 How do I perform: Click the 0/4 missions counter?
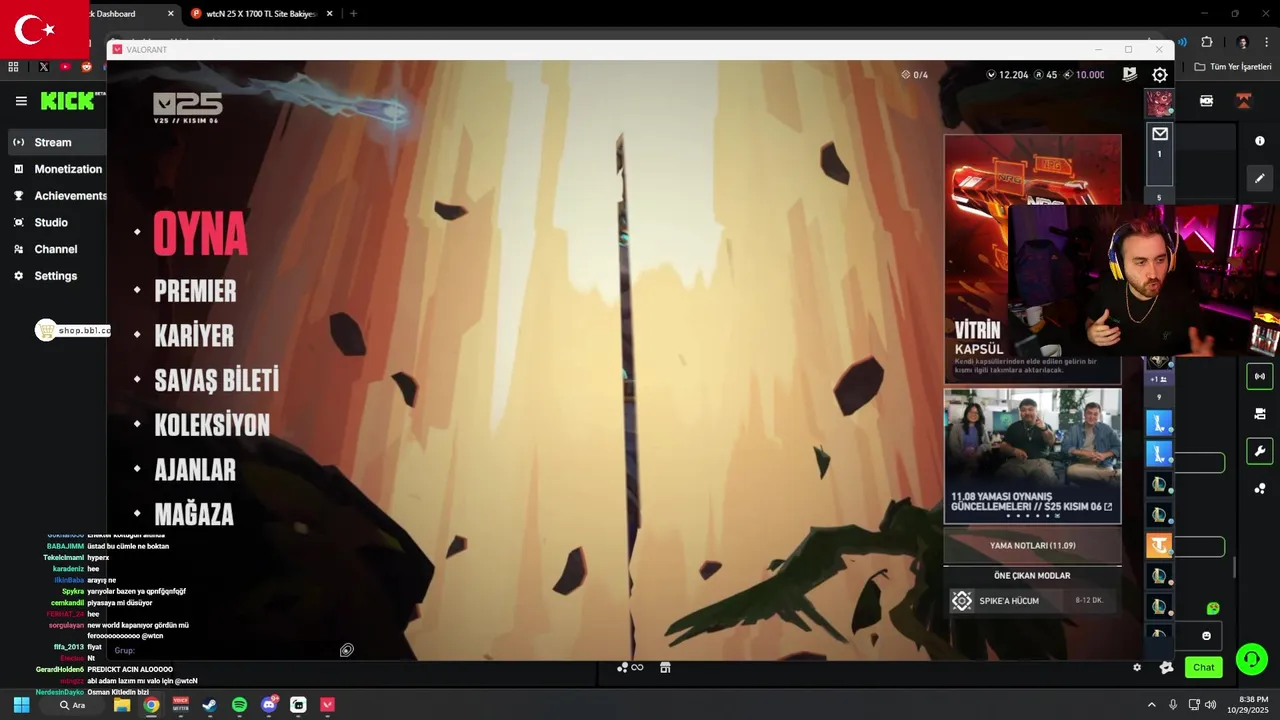click(914, 75)
